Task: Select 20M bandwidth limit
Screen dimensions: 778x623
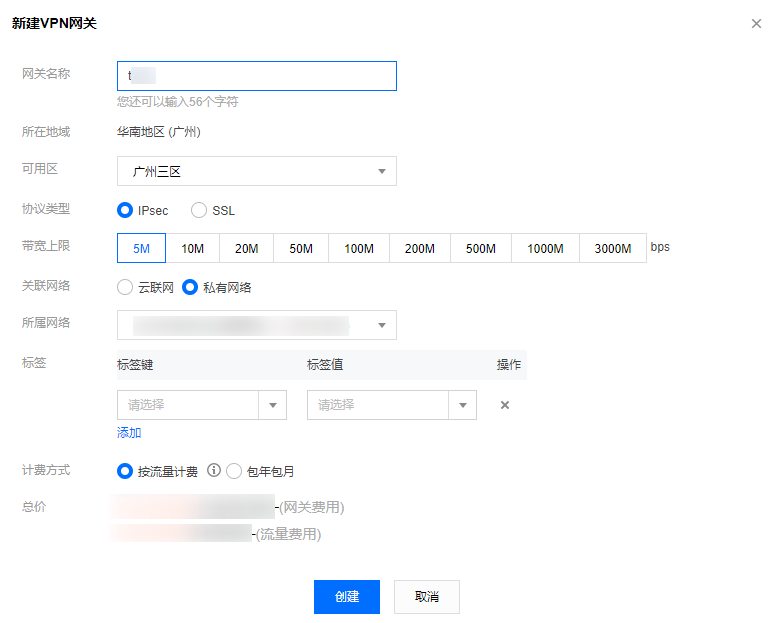Action: (247, 248)
